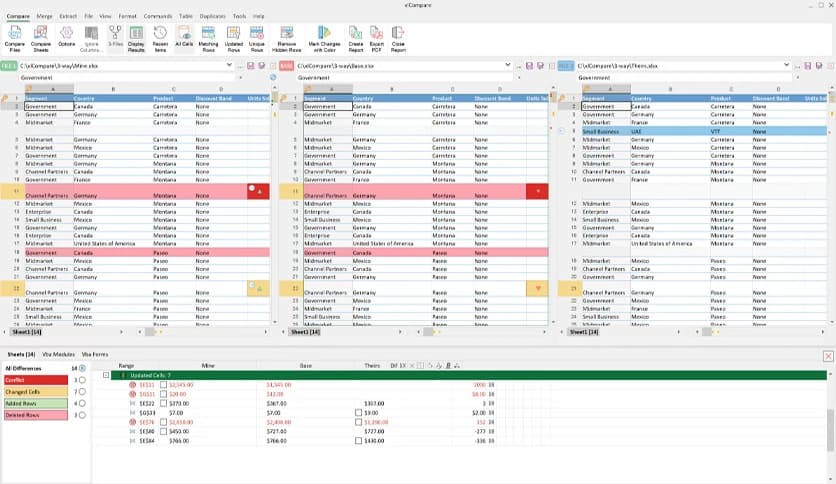This screenshot has width=836, height=484.
Task: Click the red merge icon on Mine row 11
Action: click(258, 191)
